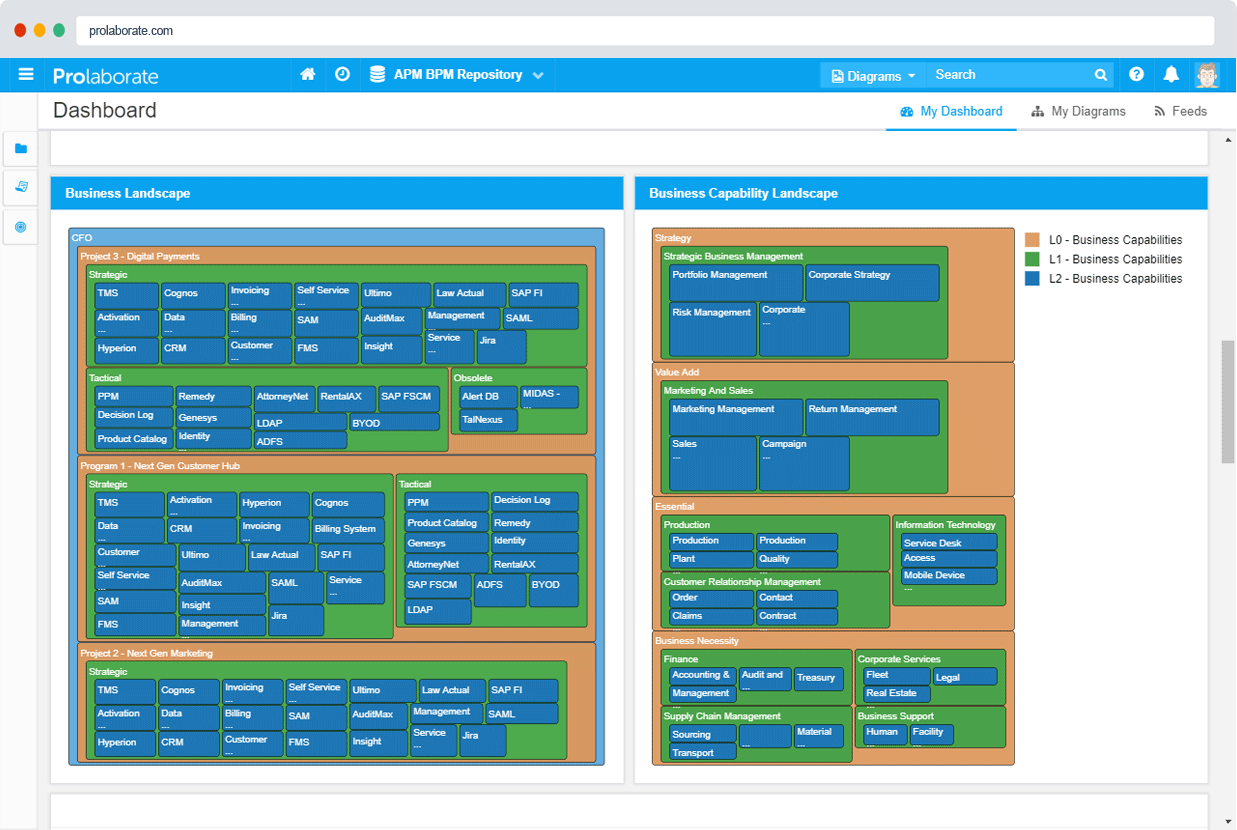
Task: Switch to the My Diagrams tab
Action: coord(1079,112)
